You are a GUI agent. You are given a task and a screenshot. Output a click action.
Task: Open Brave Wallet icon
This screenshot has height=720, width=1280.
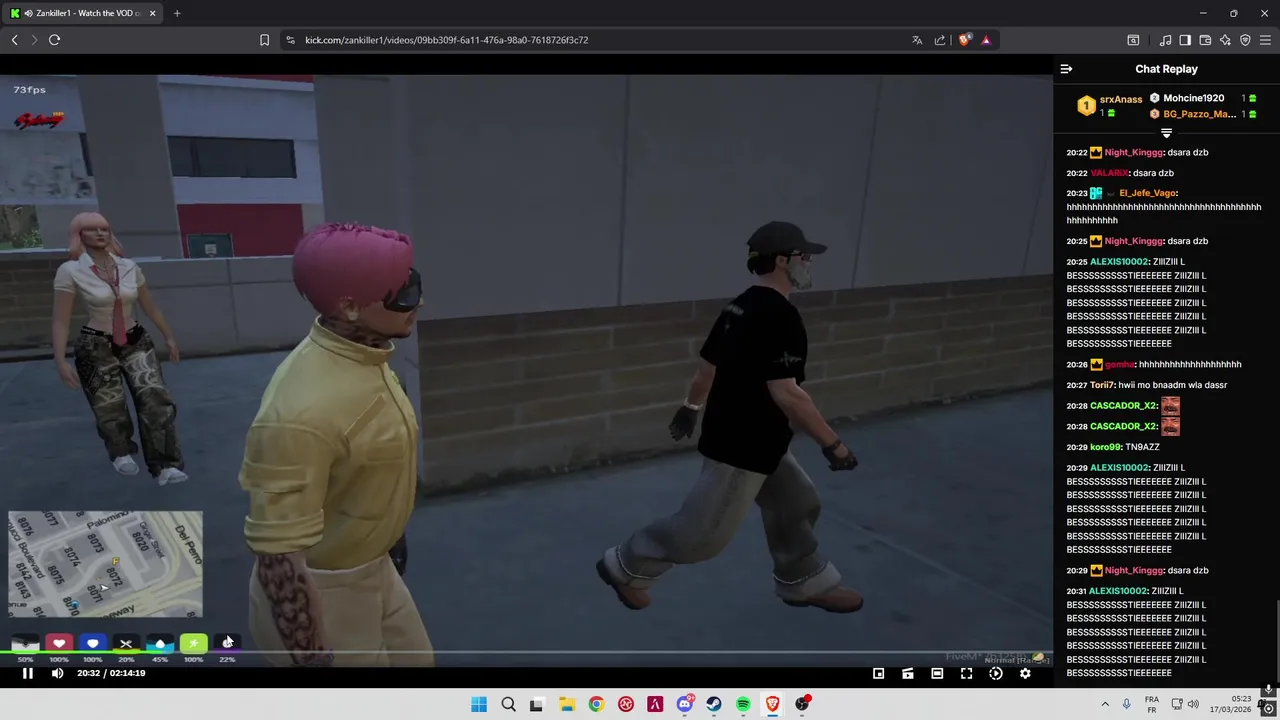(x=1205, y=40)
